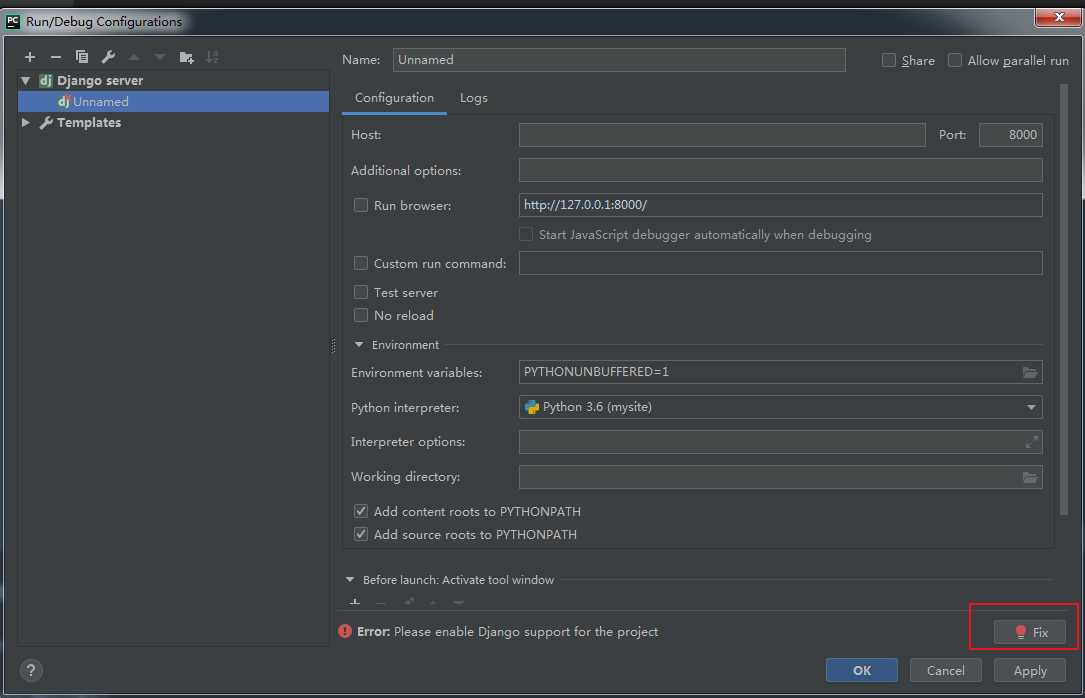Click the Apply button
Image resolution: width=1085 pixels, height=698 pixels.
1030,670
